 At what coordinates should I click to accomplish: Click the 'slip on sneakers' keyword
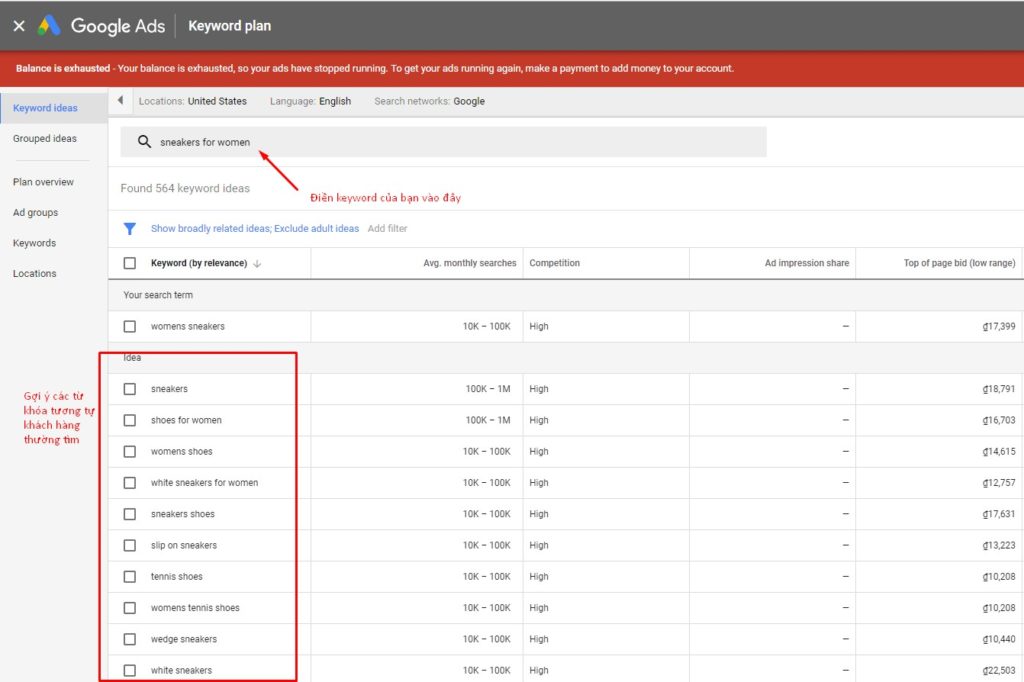[x=184, y=545]
